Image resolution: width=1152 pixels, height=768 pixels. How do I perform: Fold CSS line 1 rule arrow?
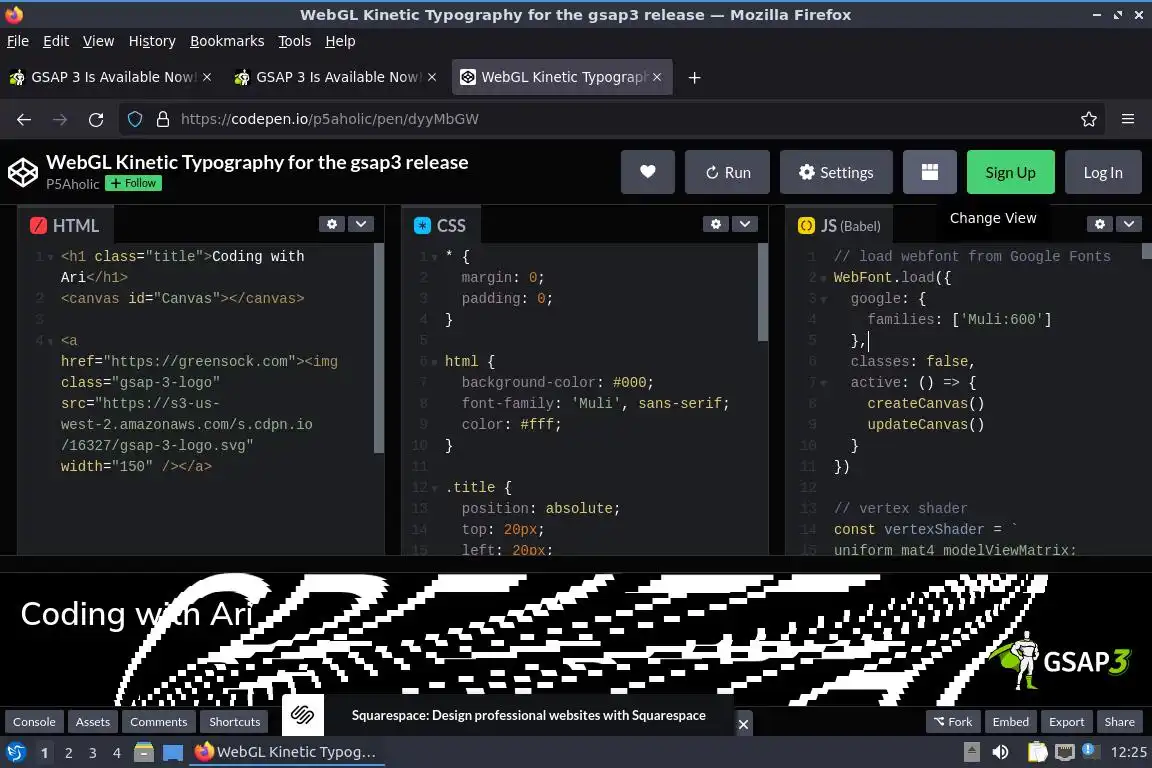tap(434, 257)
